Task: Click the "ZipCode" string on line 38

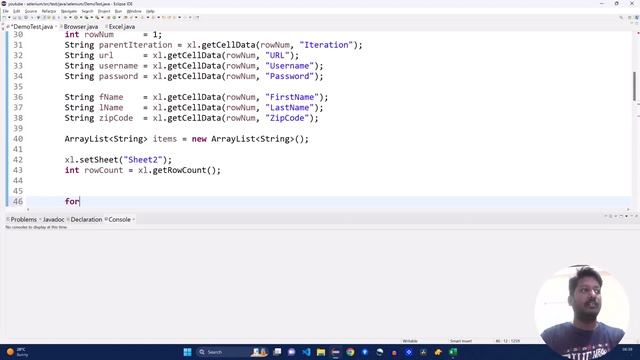Action: 287,118
